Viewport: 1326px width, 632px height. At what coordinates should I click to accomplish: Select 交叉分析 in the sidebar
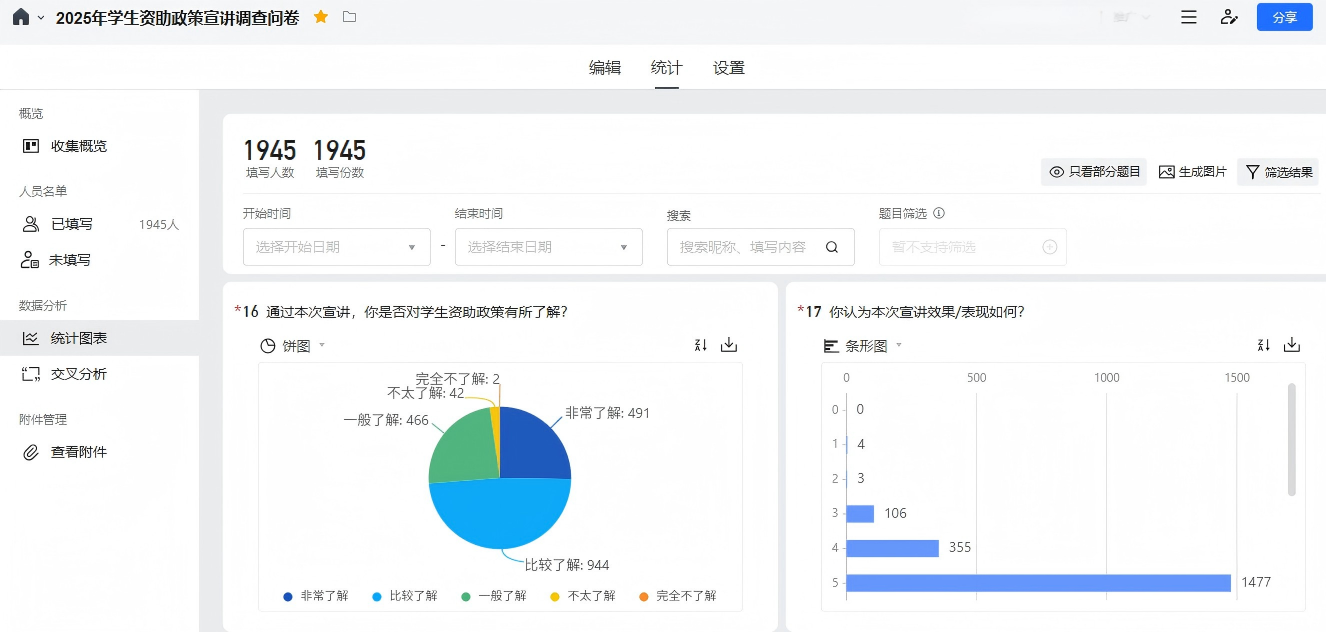(79, 374)
